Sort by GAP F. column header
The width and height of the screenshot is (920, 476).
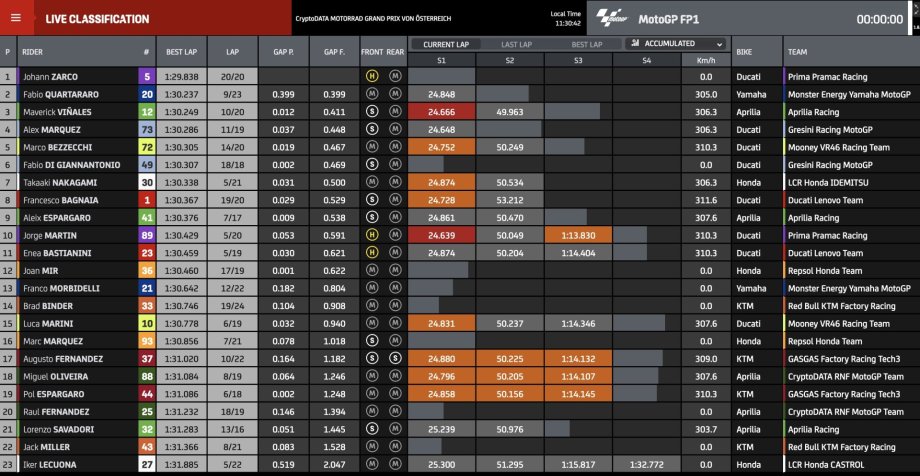[x=334, y=52]
